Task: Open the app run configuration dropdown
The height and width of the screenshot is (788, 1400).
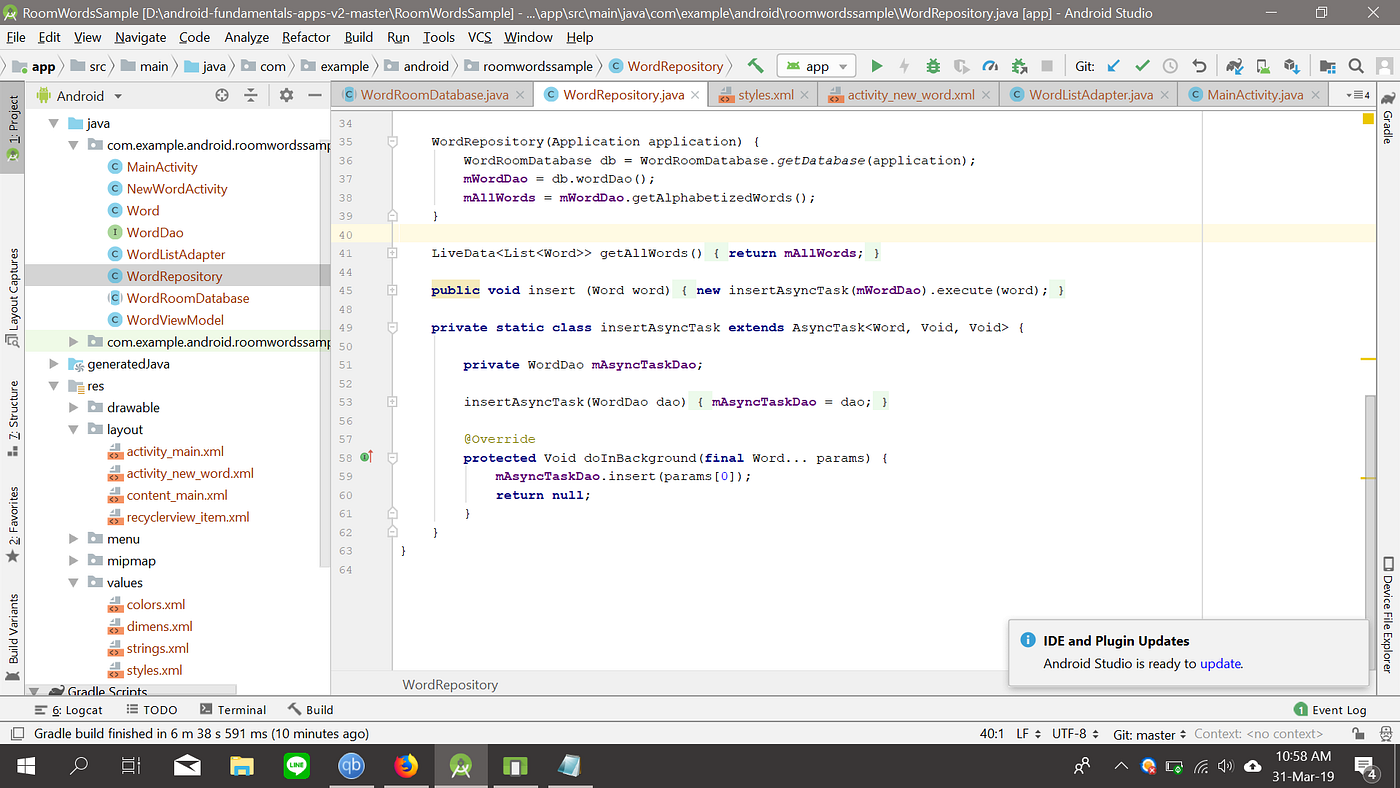Action: click(x=817, y=66)
